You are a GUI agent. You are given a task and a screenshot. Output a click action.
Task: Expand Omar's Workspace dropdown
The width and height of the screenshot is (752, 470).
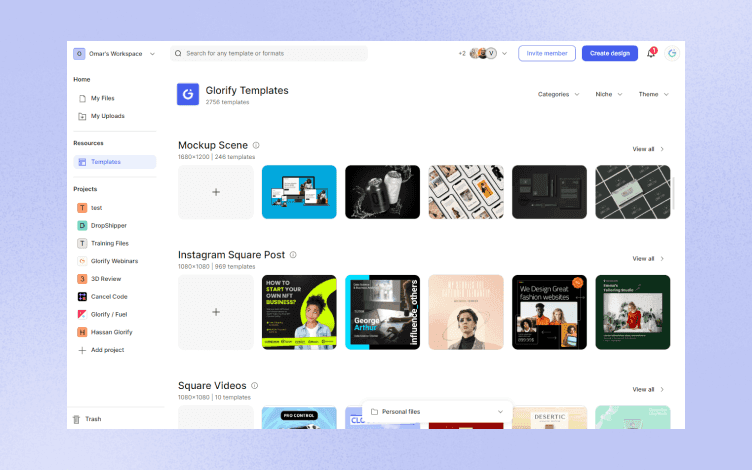coord(153,54)
